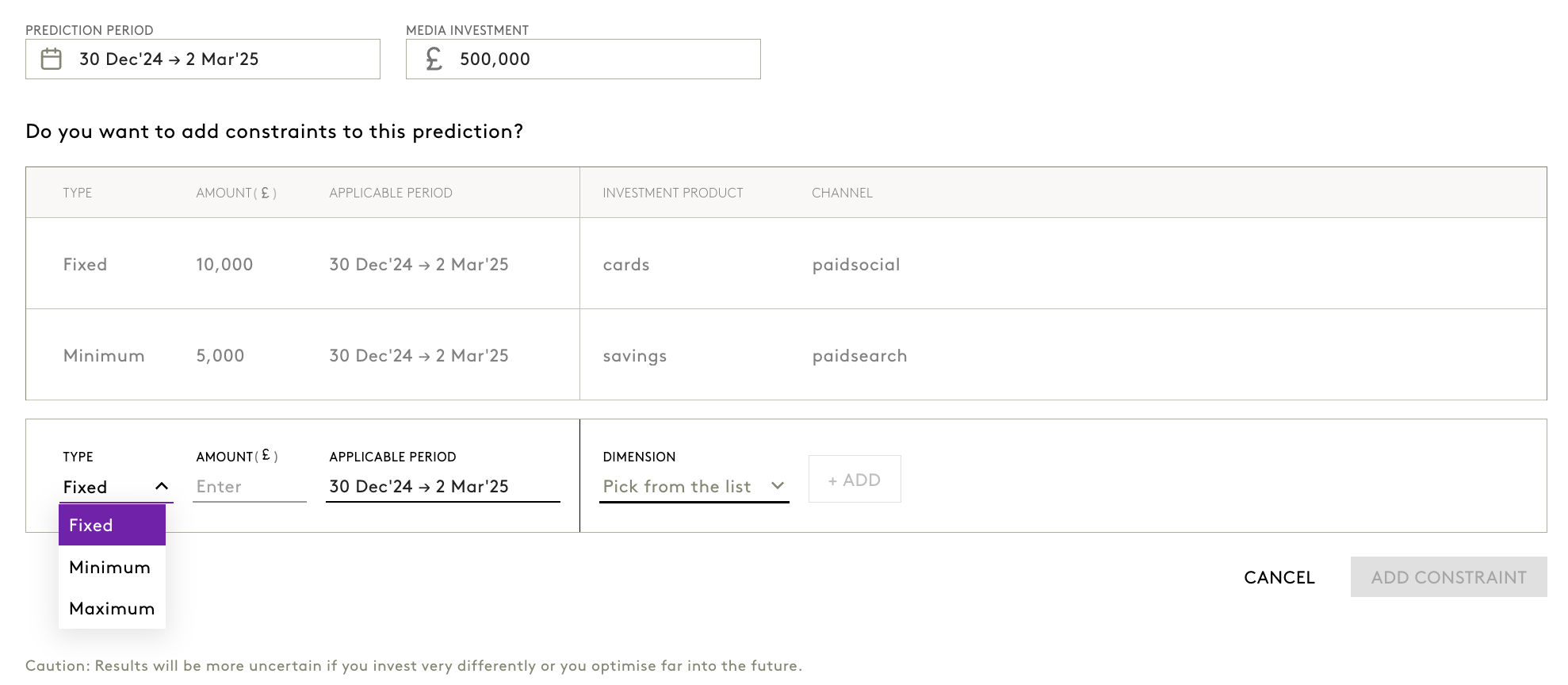
Task: Click the + ADD dimension button
Action: tap(854, 480)
